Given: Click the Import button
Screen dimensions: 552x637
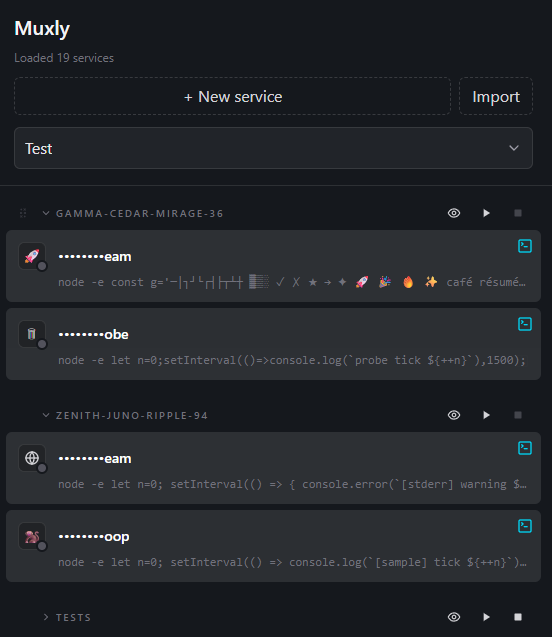Looking at the screenshot, I should click(x=496, y=96).
